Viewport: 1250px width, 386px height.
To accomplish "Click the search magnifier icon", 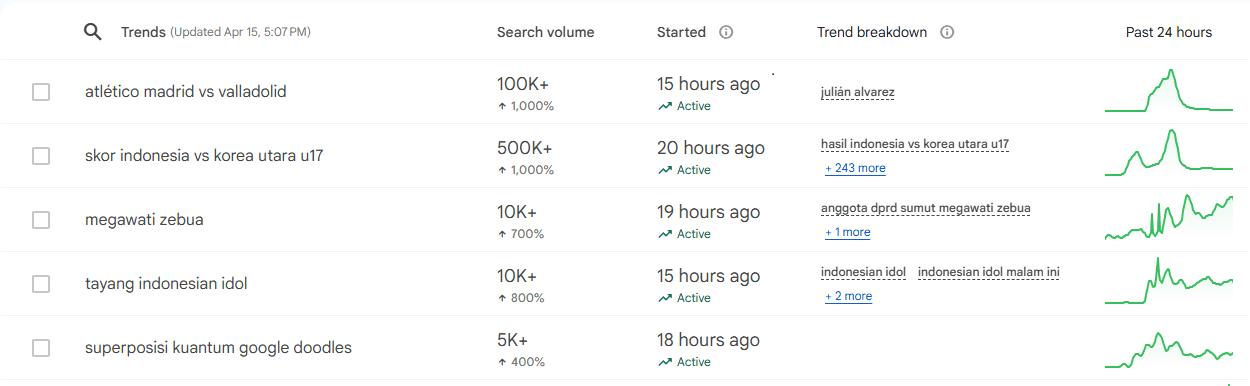I will click(92, 32).
